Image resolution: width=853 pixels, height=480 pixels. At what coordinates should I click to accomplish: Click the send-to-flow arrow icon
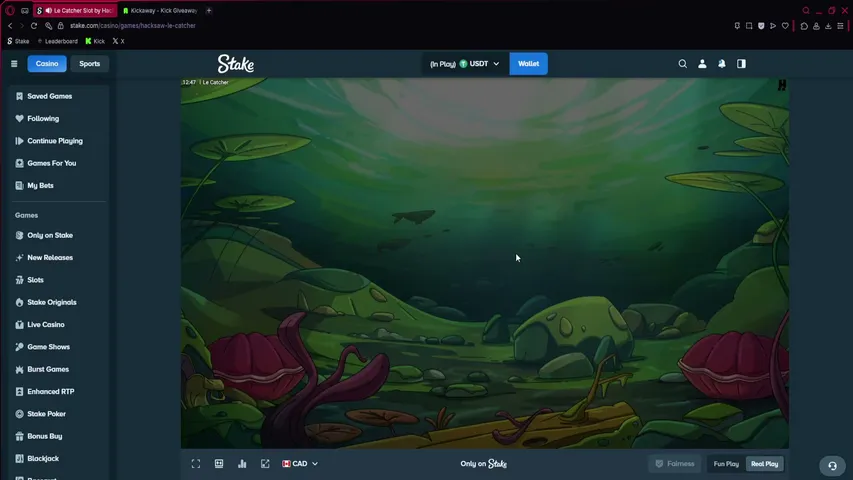tap(773, 26)
